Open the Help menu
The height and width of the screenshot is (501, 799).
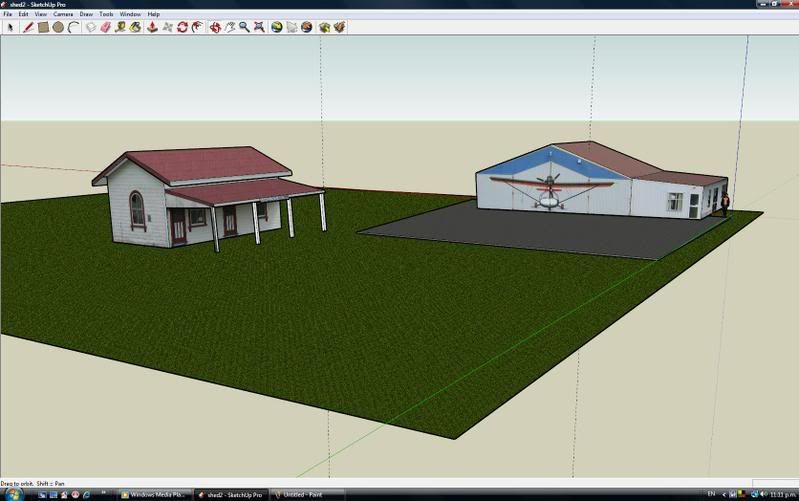point(153,14)
